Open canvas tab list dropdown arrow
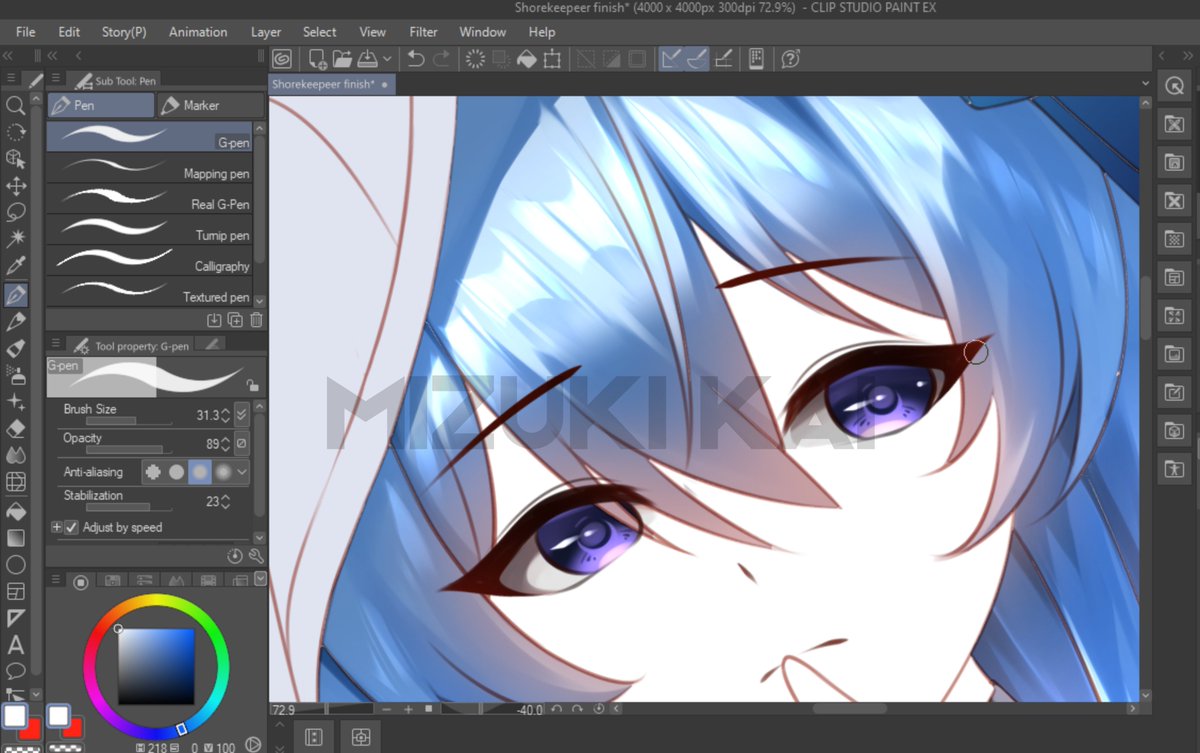This screenshot has height=753, width=1200. 1146,84
